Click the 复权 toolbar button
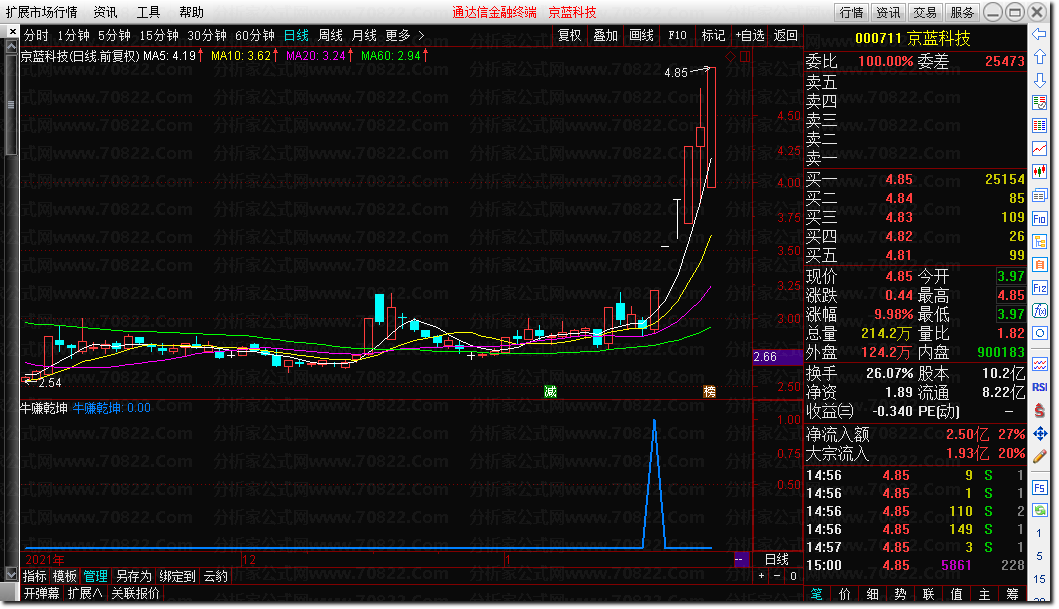This screenshot has height=609, width=1059. click(569, 36)
